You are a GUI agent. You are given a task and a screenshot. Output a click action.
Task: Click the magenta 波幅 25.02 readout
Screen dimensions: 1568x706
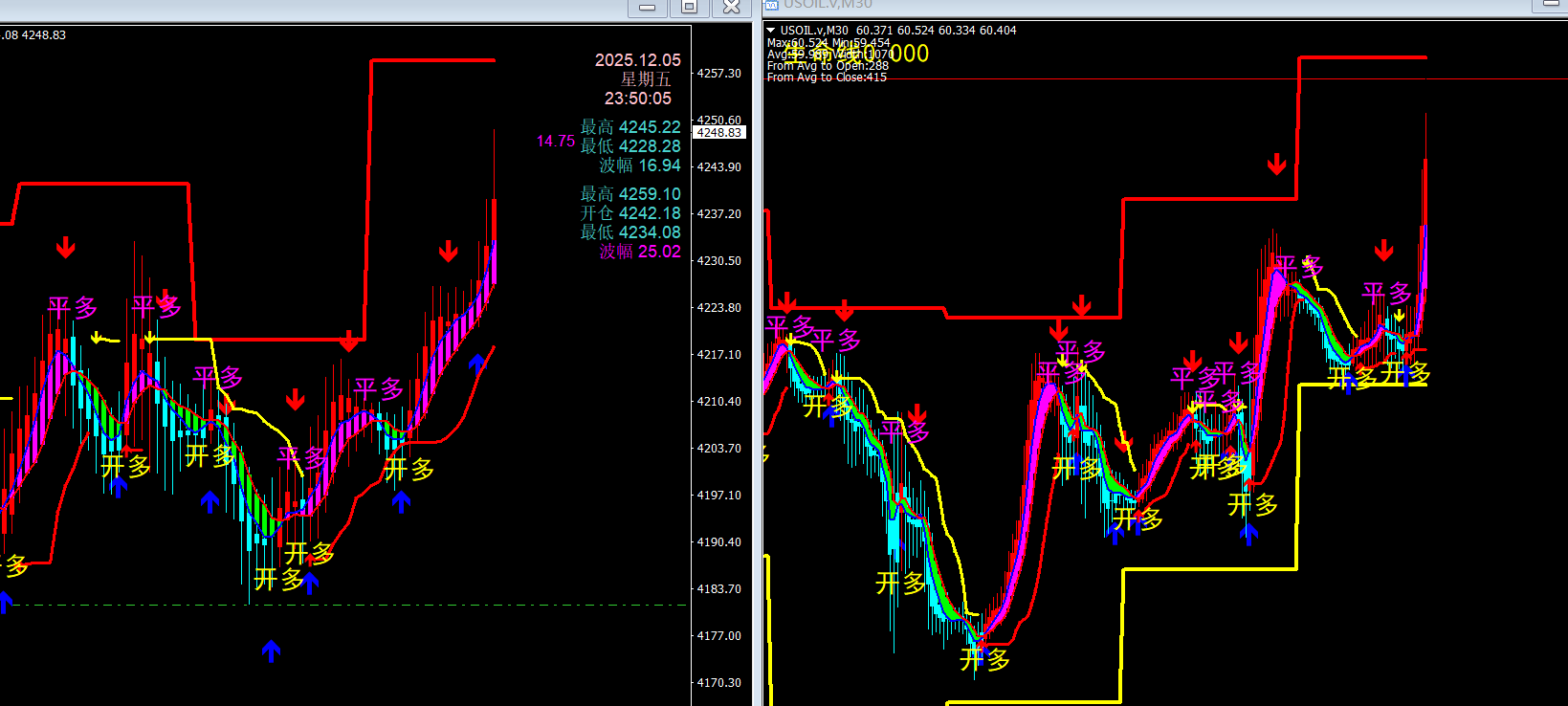tap(640, 252)
